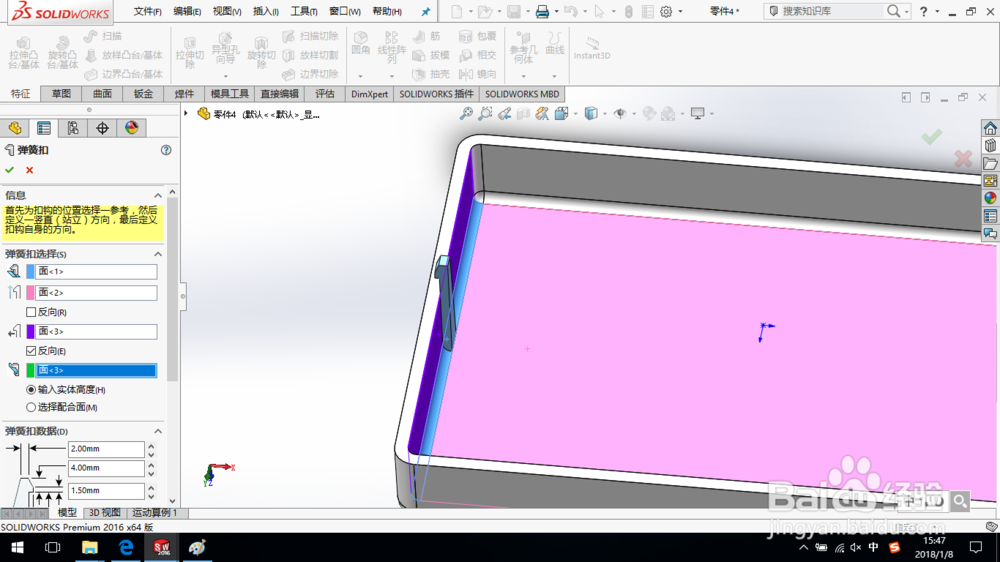Open Display Style cube icon
The image size is (1000, 562).
(x=591, y=114)
